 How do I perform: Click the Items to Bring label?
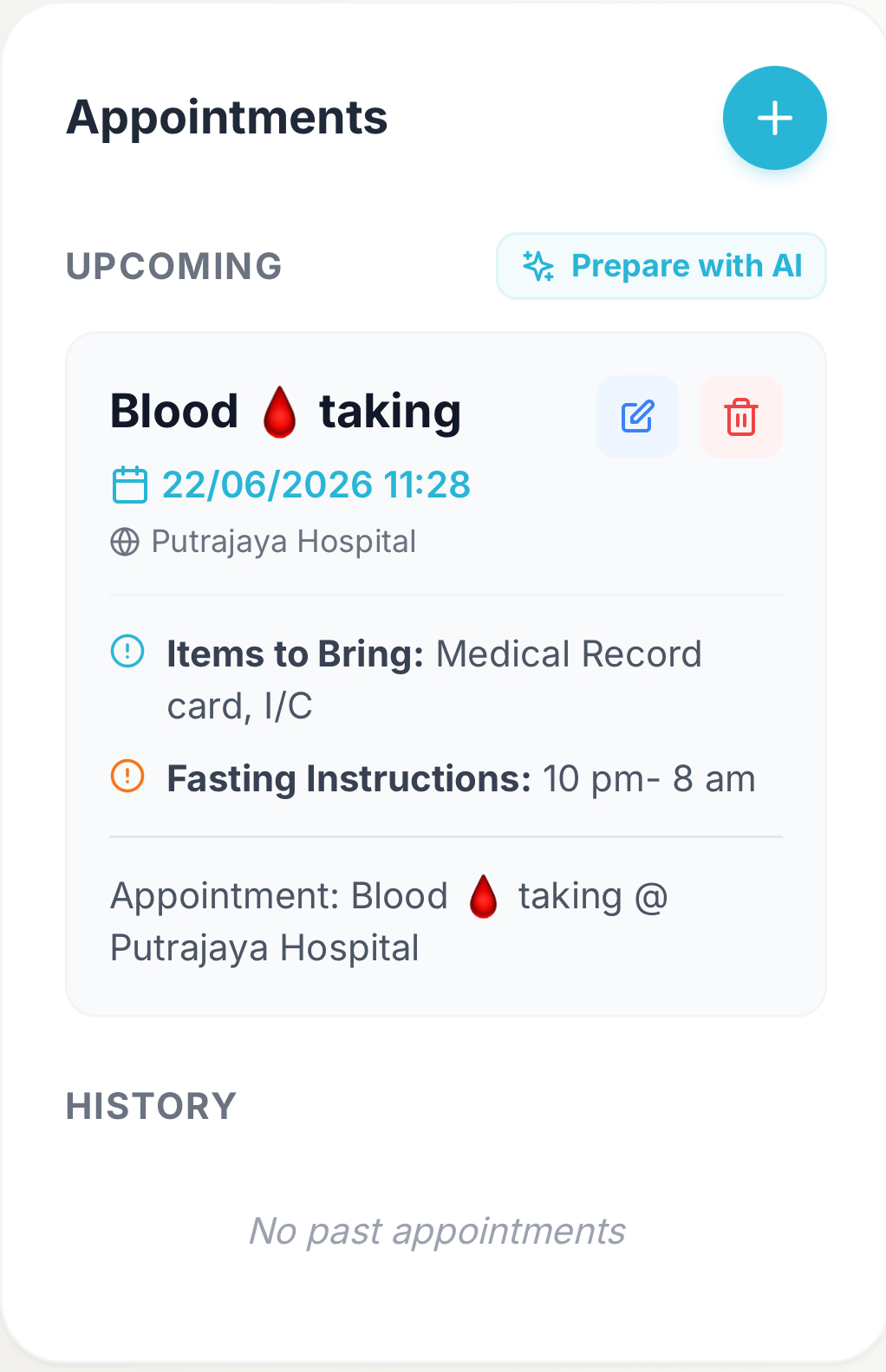(x=295, y=654)
